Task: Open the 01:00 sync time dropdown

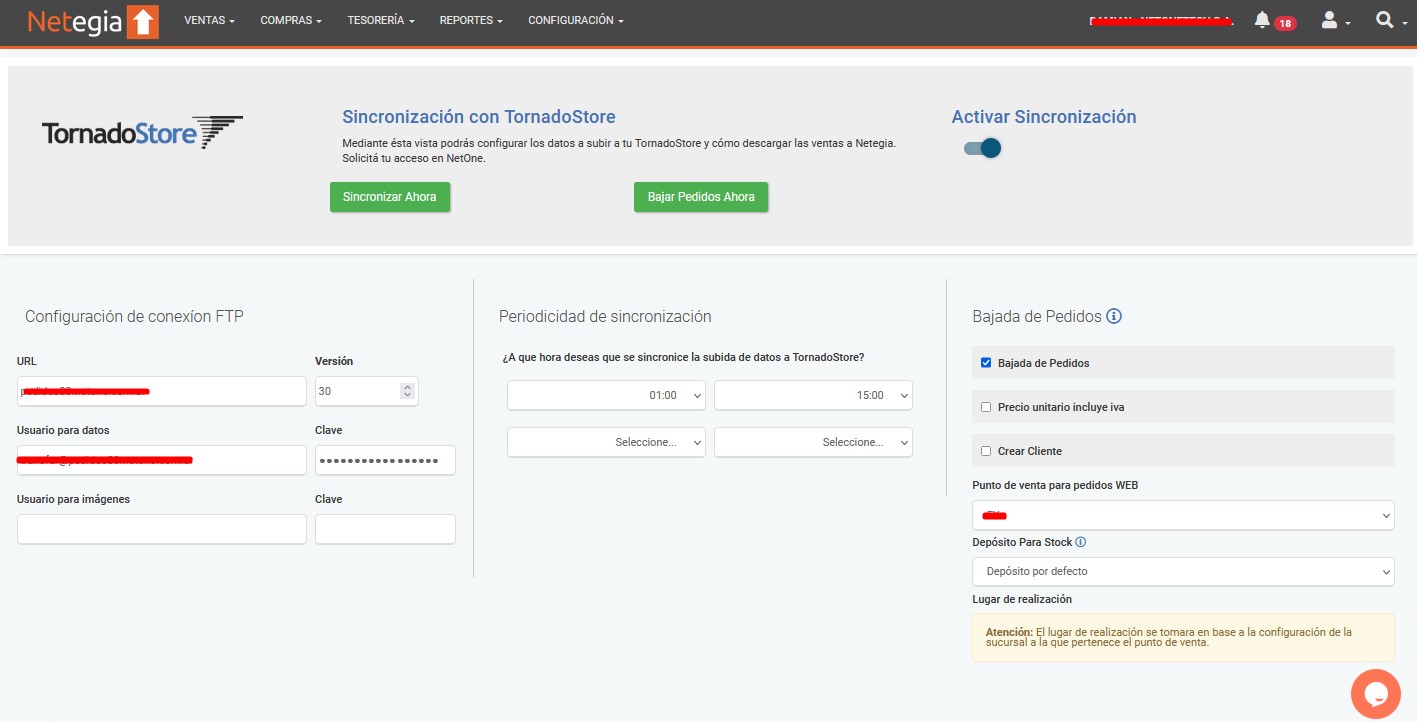Action: pyautogui.click(x=606, y=395)
